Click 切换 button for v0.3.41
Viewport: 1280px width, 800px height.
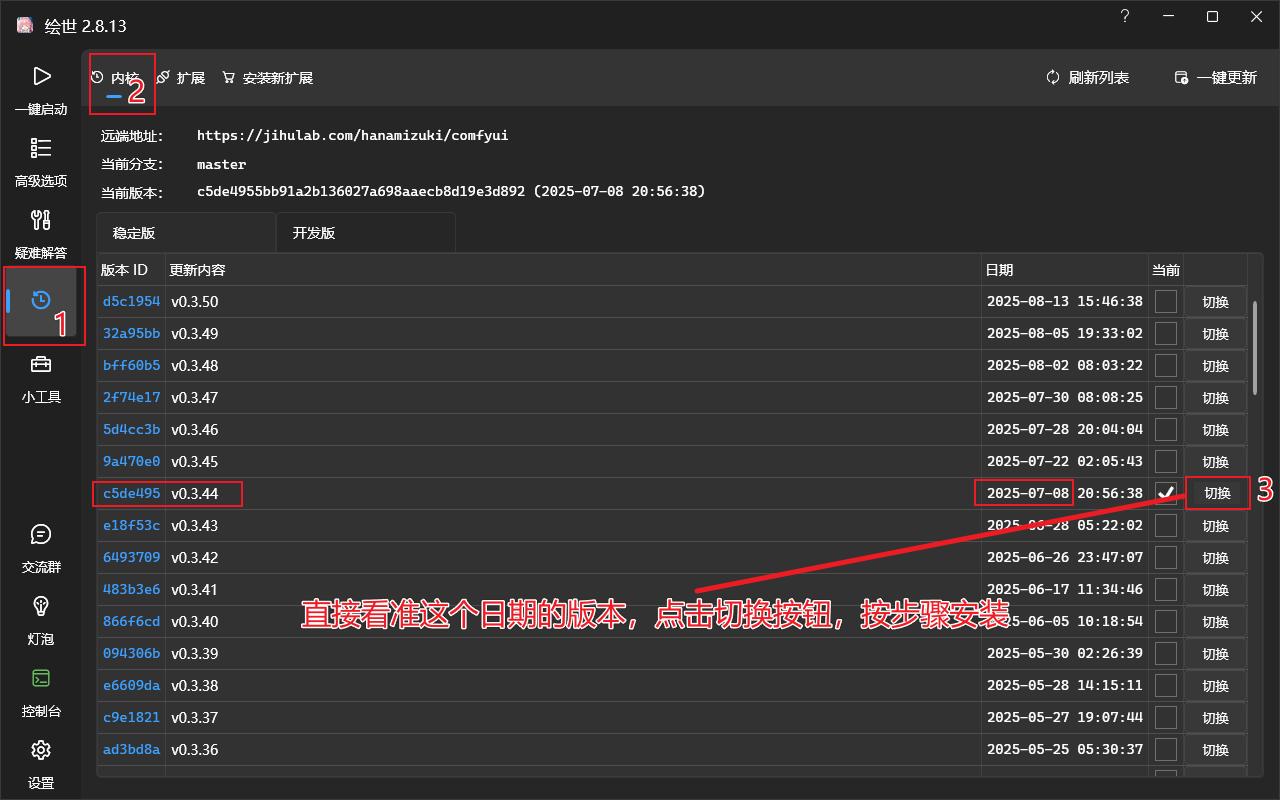click(x=1216, y=589)
